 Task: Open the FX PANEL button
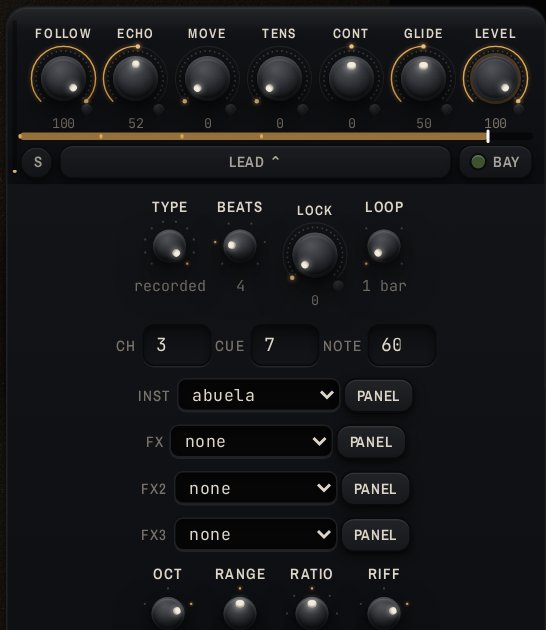point(371,442)
